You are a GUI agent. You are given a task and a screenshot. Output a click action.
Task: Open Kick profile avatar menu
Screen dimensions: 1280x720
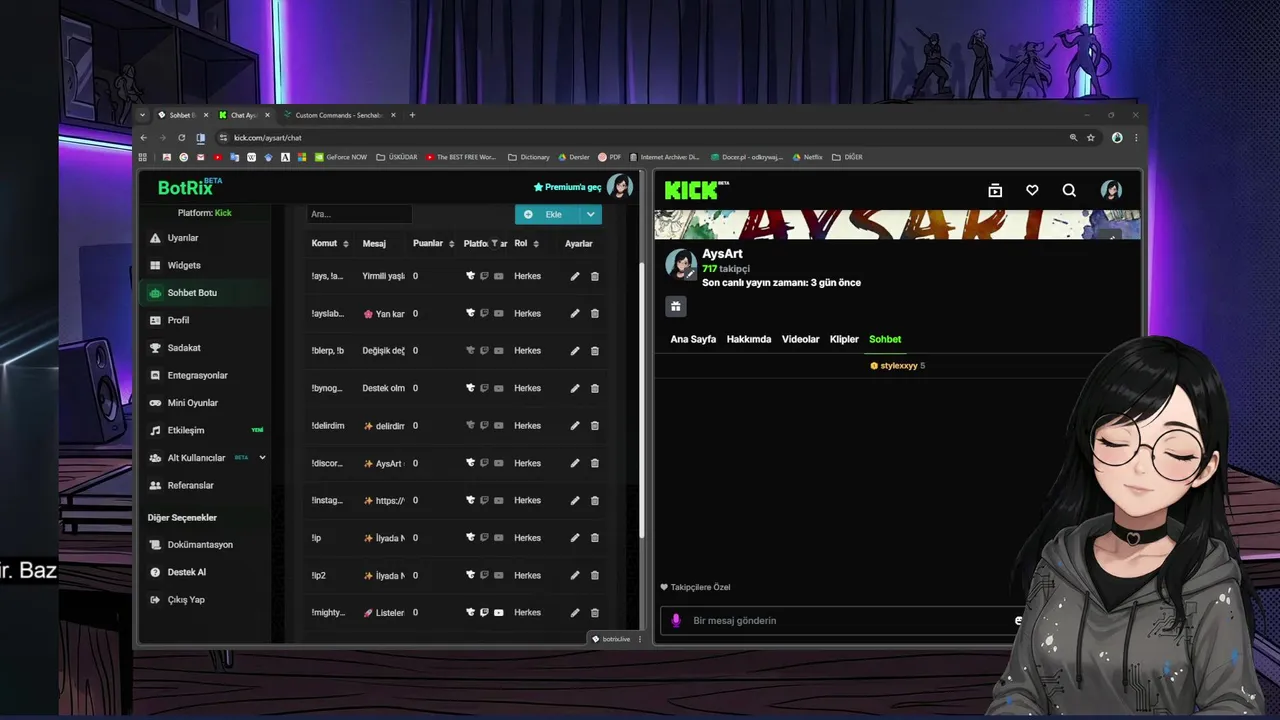[1111, 190]
